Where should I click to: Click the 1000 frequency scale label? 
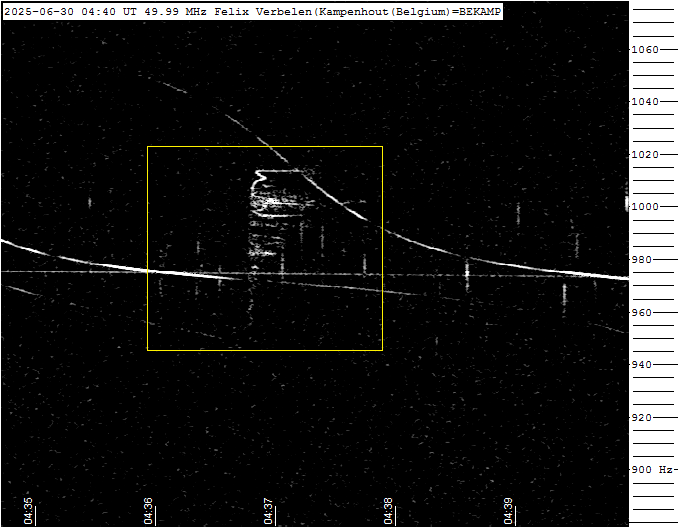tap(645, 207)
